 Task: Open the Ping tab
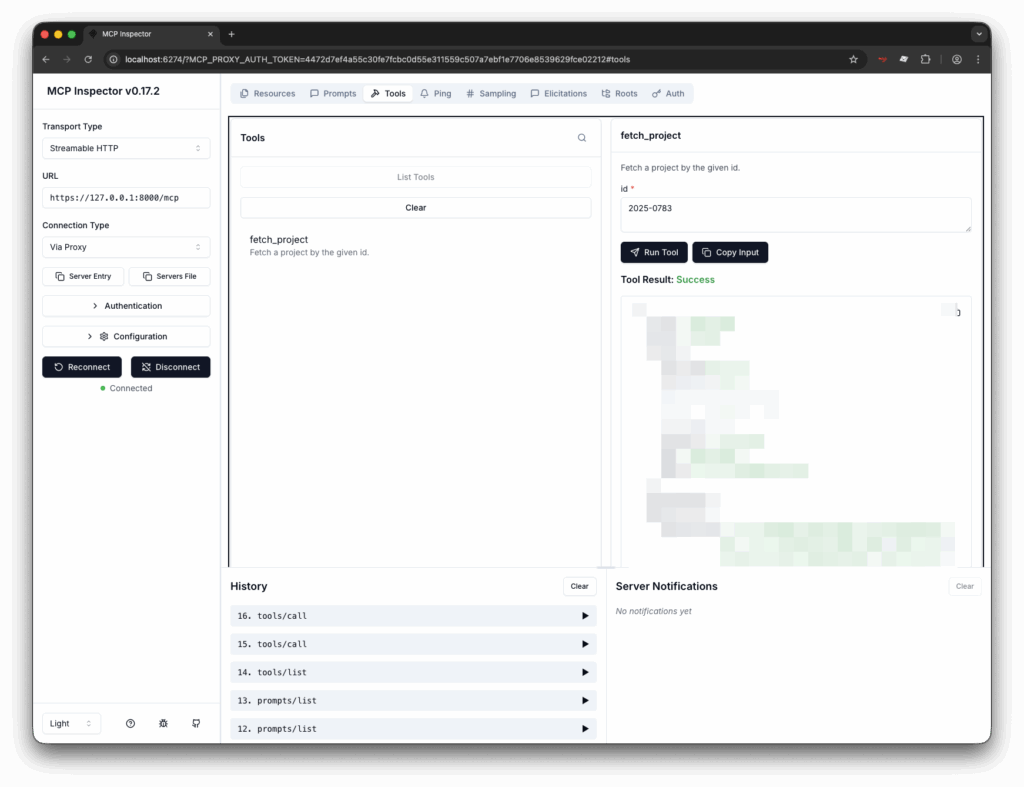point(436,93)
